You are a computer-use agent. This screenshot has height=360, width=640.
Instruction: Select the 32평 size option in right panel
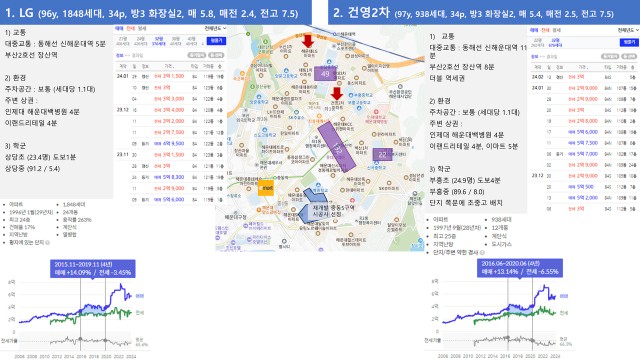[556, 43]
